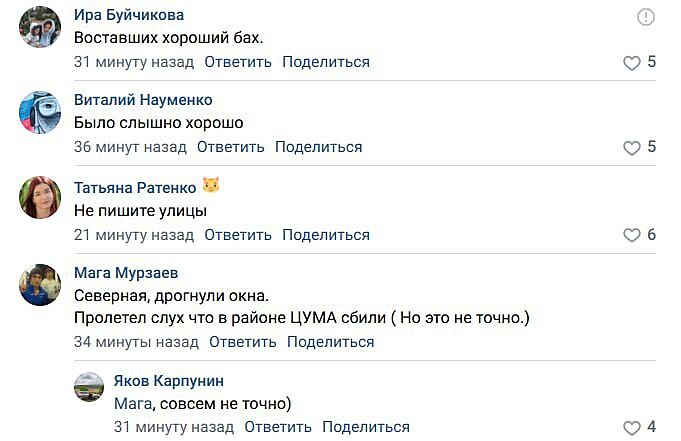681x441 pixels.
Task: Open Татьяна Ратенко's avatar photo
Action: coord(40,197)
